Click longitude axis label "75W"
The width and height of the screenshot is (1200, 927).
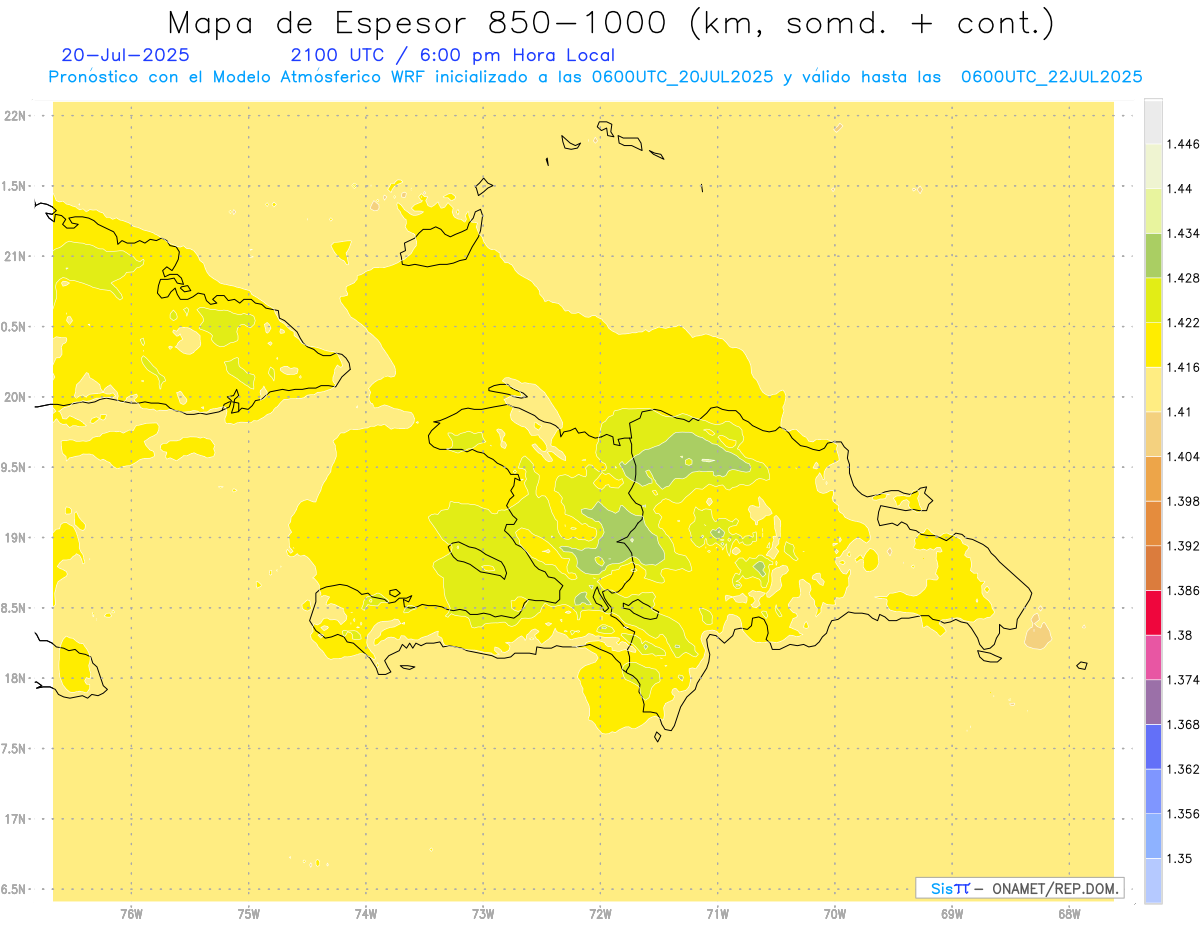[249, 913]
